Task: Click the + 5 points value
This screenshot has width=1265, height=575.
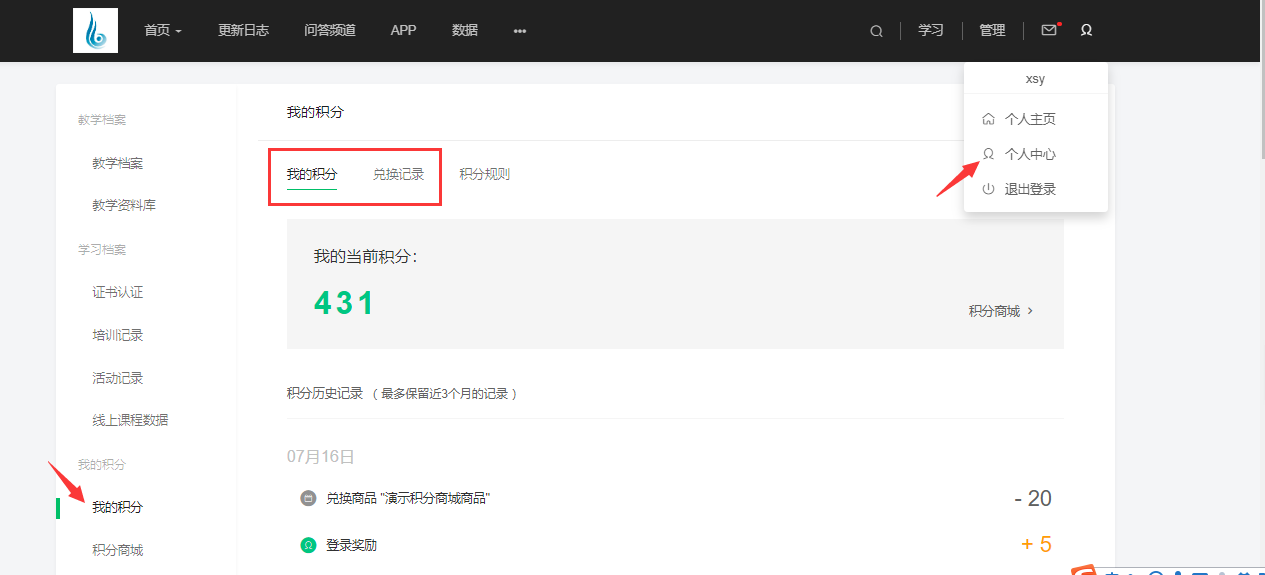Action: 1036,545
